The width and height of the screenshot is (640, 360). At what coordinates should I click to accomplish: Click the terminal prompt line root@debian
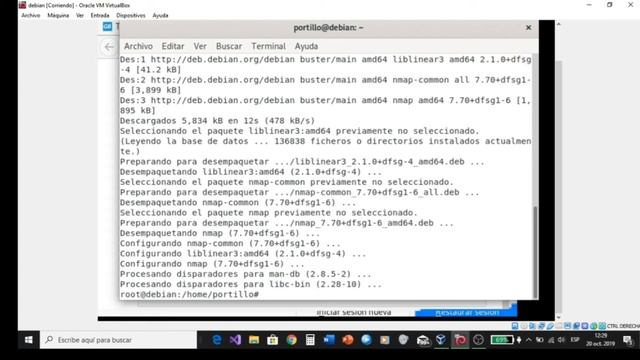[x=189, y=294]
